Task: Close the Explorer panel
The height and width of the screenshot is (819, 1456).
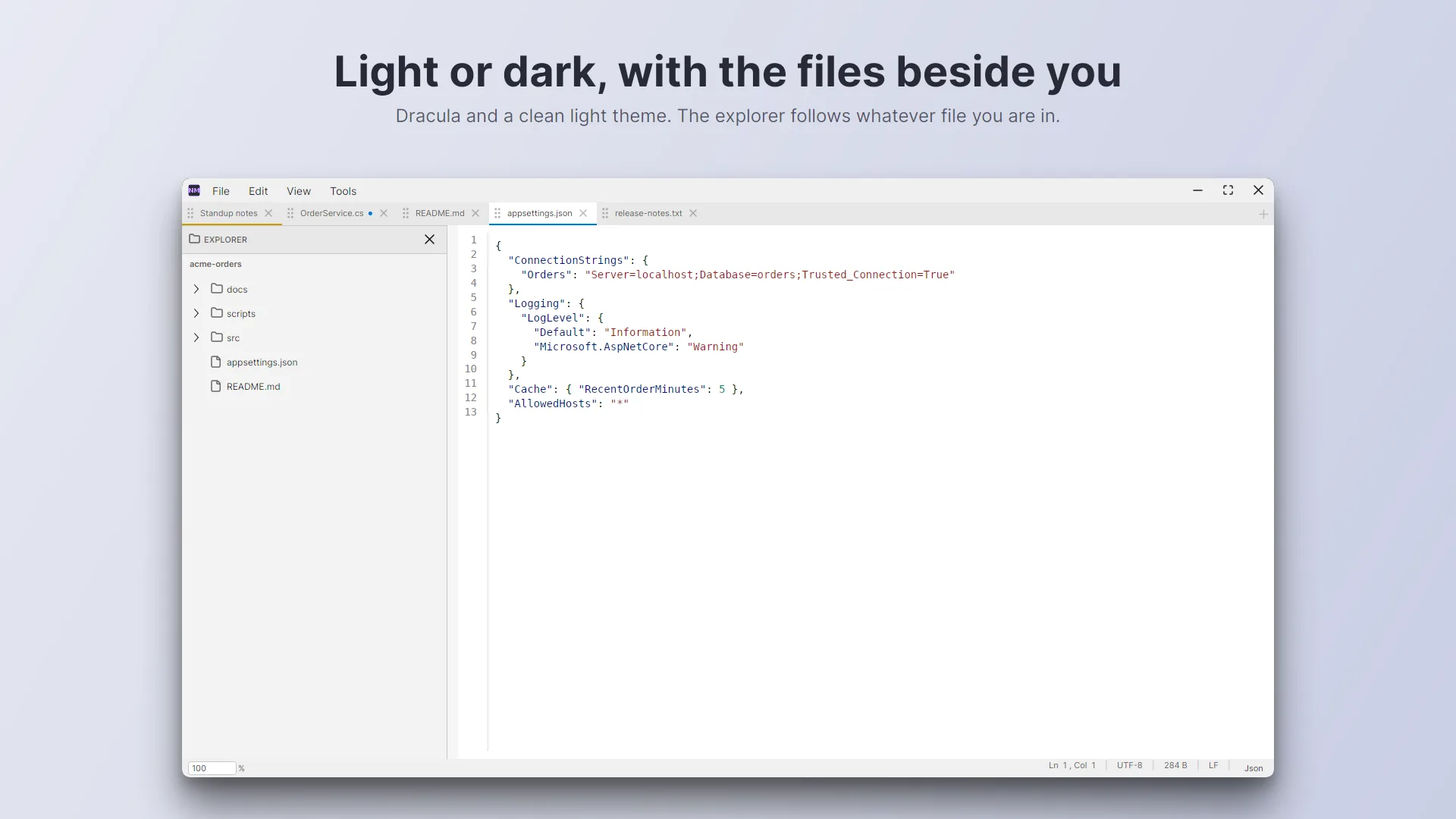Action: click(x=429, y=239)
